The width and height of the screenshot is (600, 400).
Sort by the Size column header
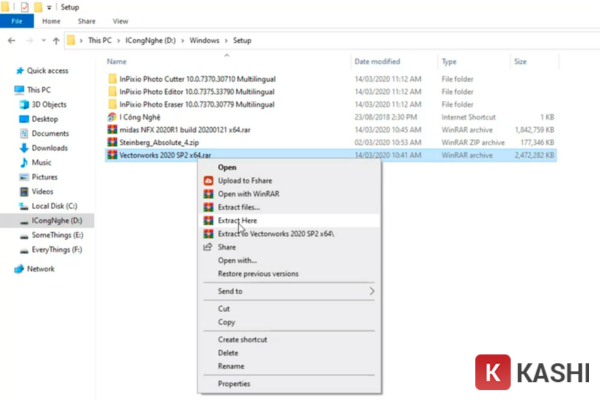pyautogui.click(x=520, y=61)
